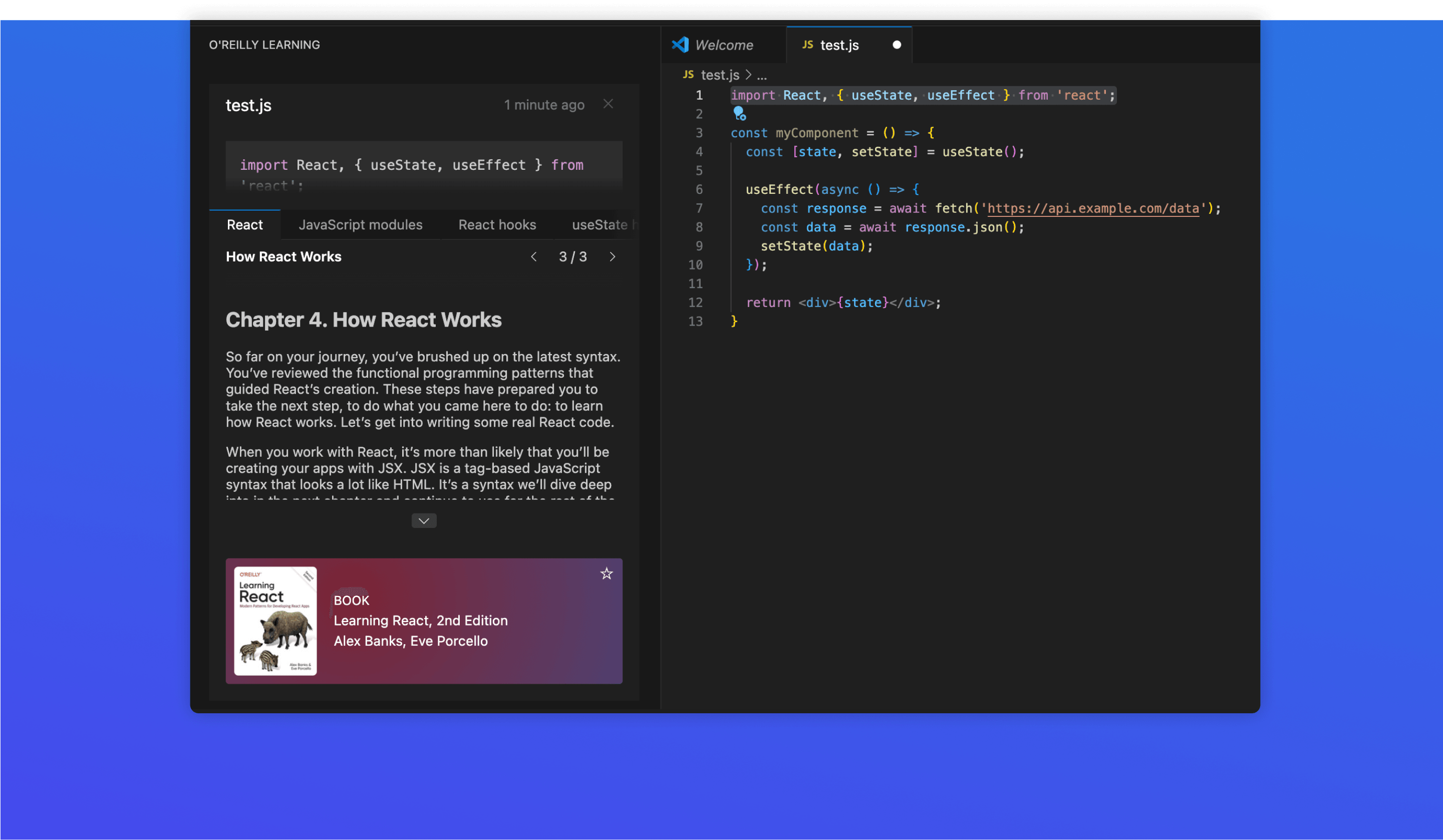Click 'useState()' call on line 4

pyautogui.click(x=979, y=152)
